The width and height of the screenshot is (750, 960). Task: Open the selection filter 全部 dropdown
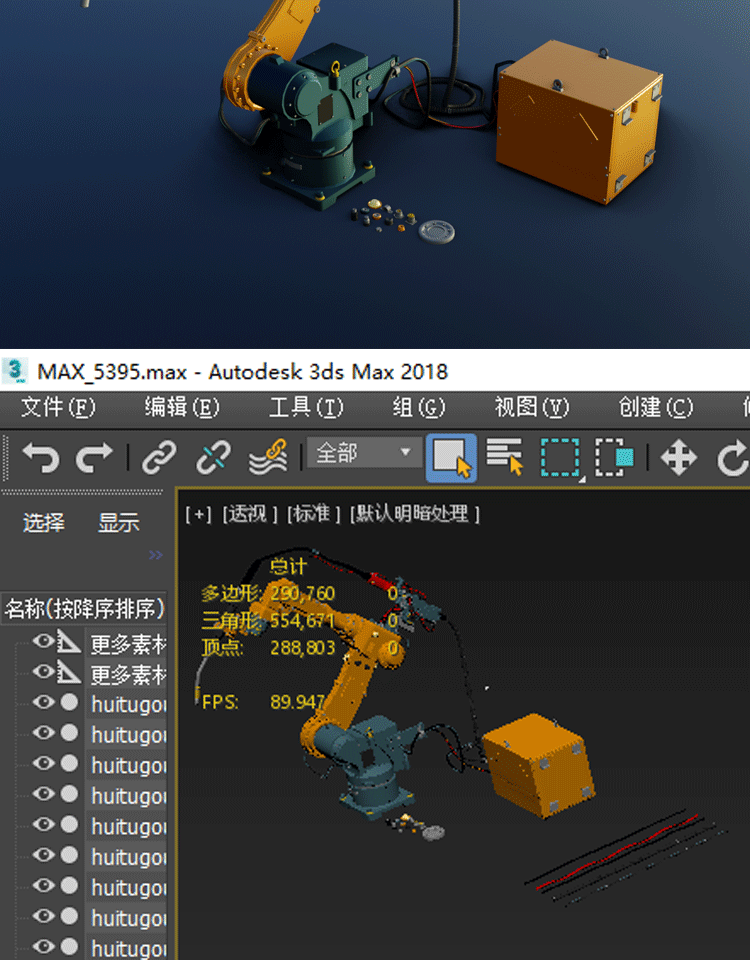[x=364, y=453]
